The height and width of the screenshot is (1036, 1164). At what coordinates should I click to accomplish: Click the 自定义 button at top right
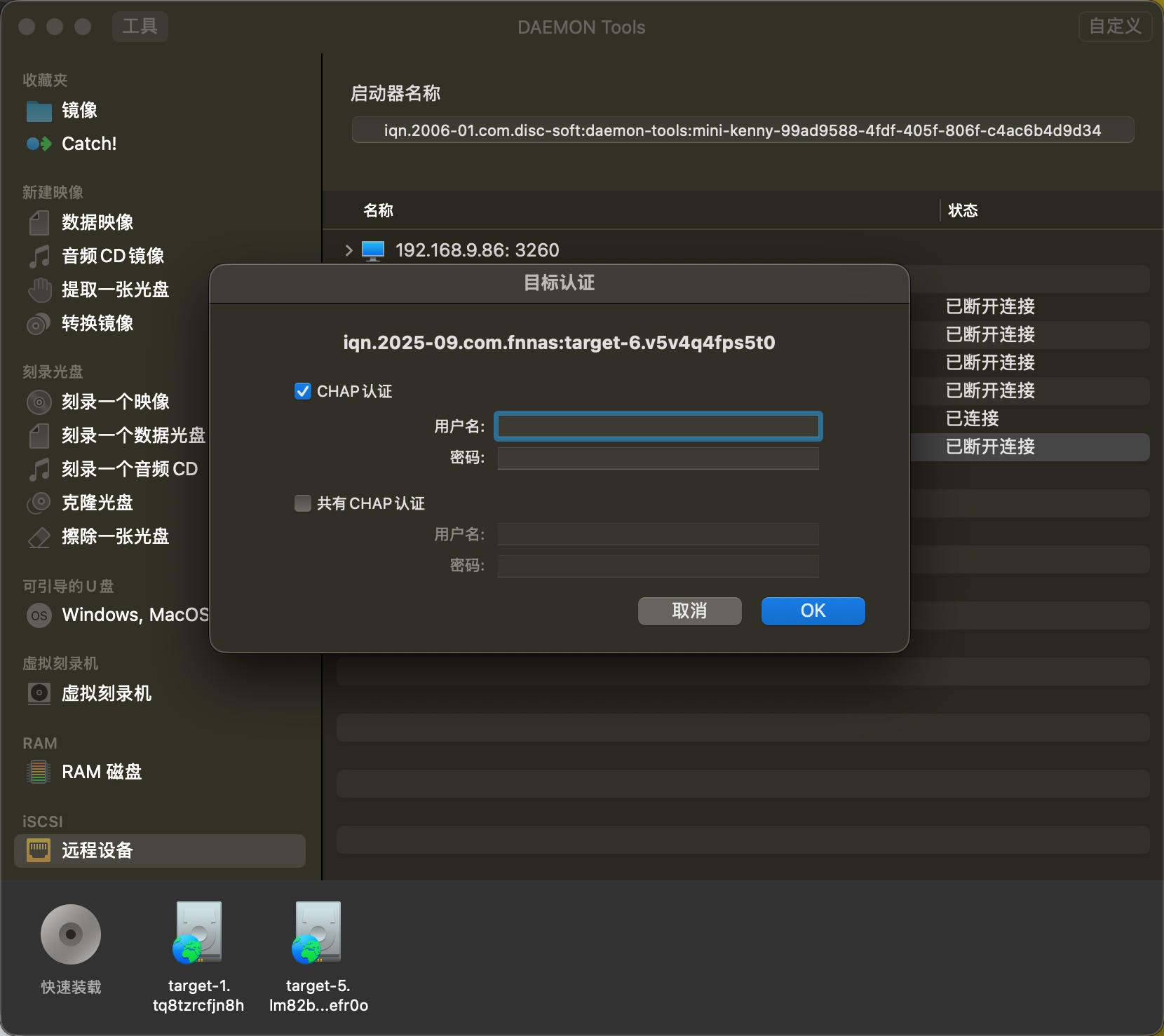pos(1114,27)
